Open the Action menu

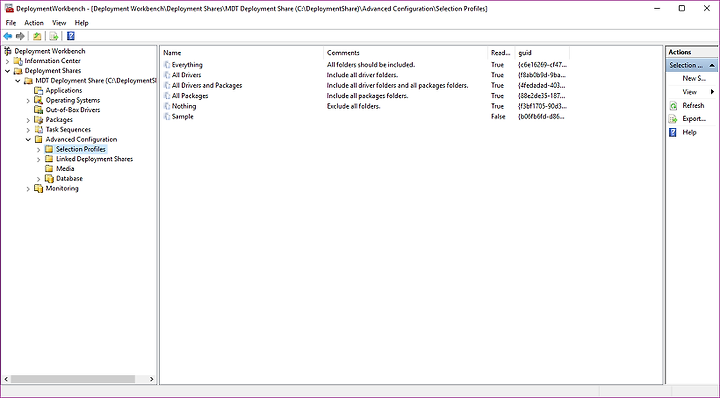pos(34,22)
